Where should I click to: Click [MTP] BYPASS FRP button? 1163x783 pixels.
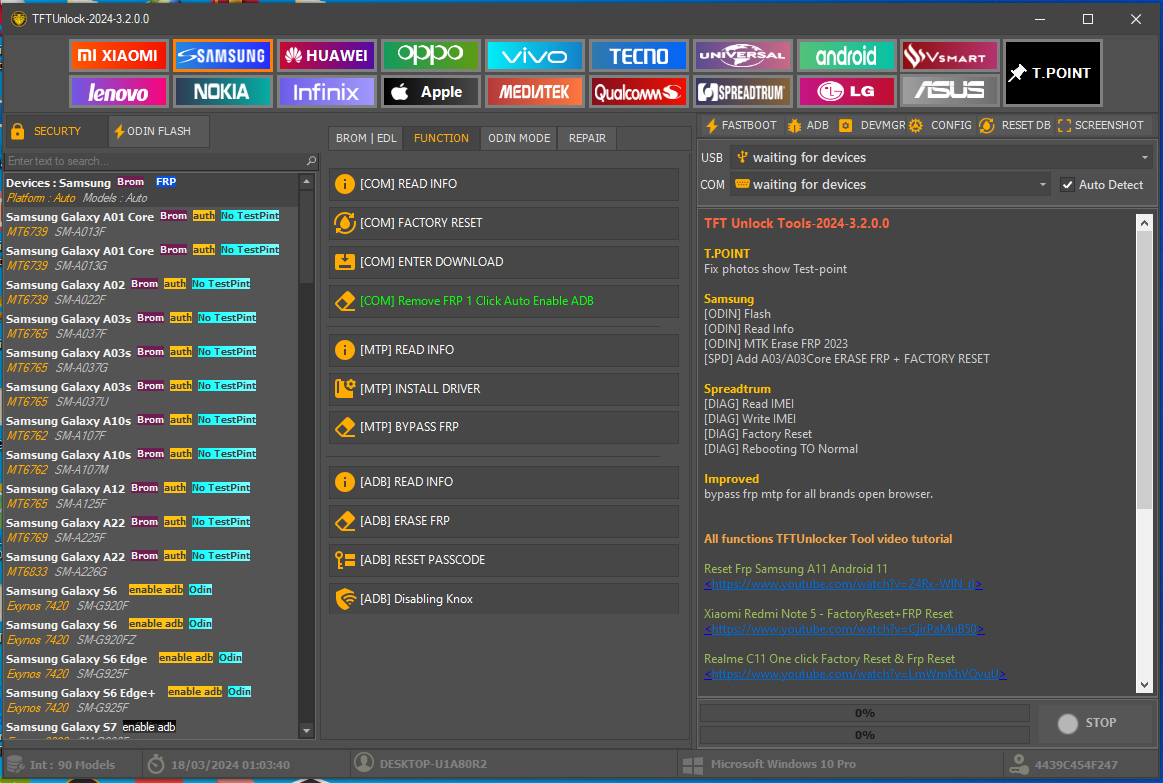pyautogui.click(x=504, y=427)
